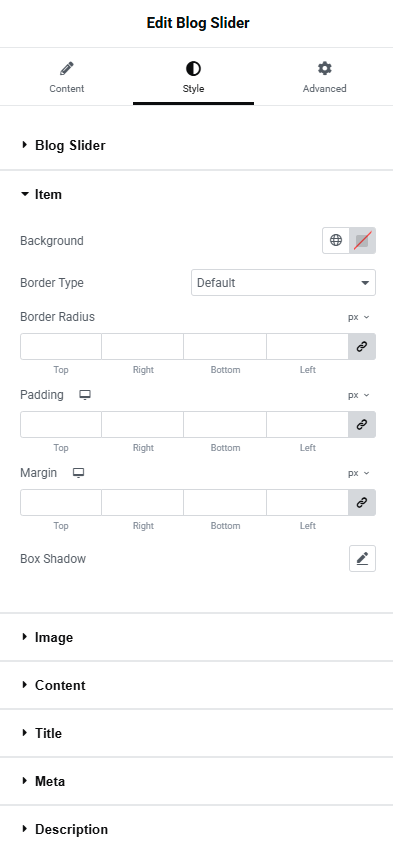Toggle Margin linked values chain icon
Viewport: 393px width, 852px height.
(362, 503)
